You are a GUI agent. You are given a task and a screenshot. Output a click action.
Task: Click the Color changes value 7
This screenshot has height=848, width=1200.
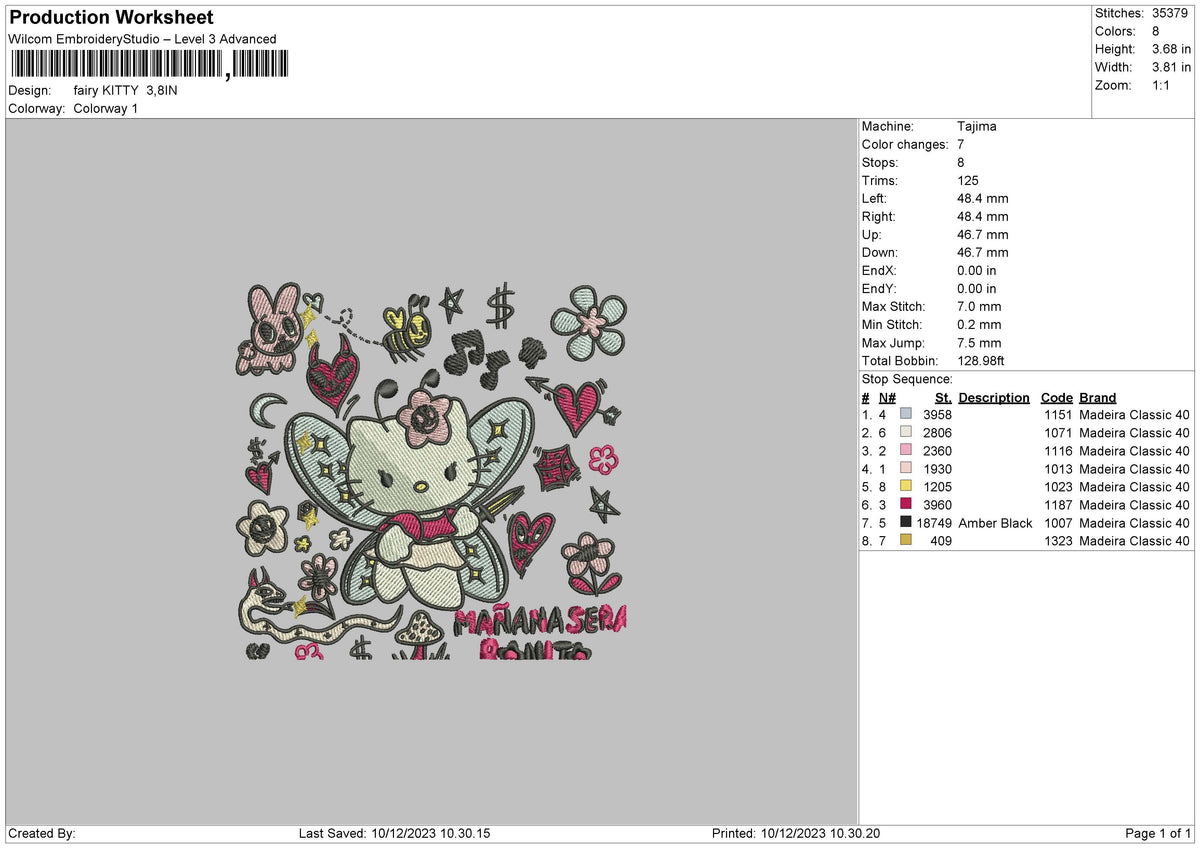pos(961,145)
